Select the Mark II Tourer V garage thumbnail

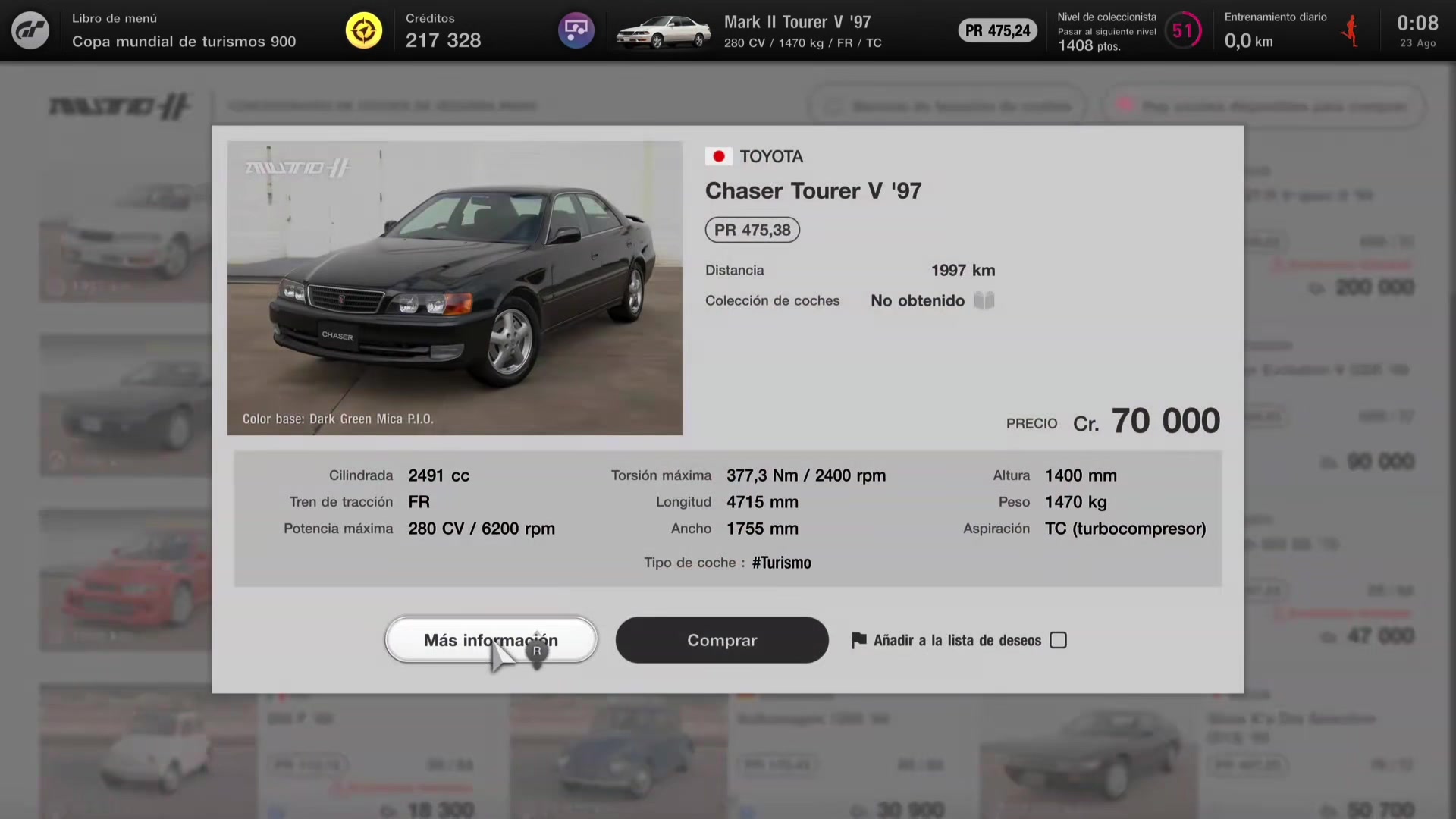tap(664, 31)
